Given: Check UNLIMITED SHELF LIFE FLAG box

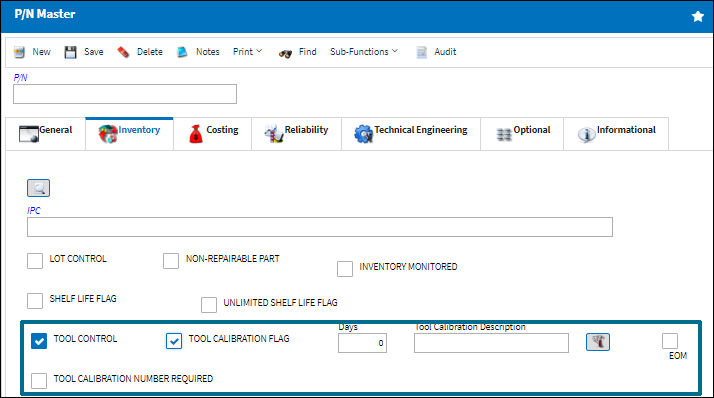Looking at the screenshot, I should [x=209, y=305].
